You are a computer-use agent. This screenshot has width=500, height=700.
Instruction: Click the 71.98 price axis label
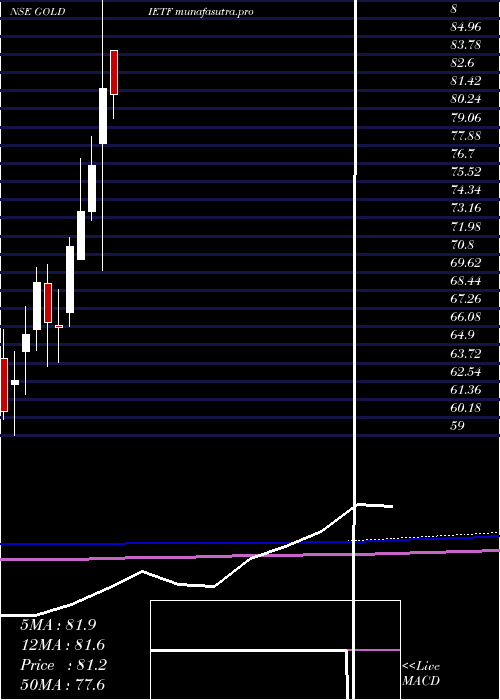pos(466,226)
